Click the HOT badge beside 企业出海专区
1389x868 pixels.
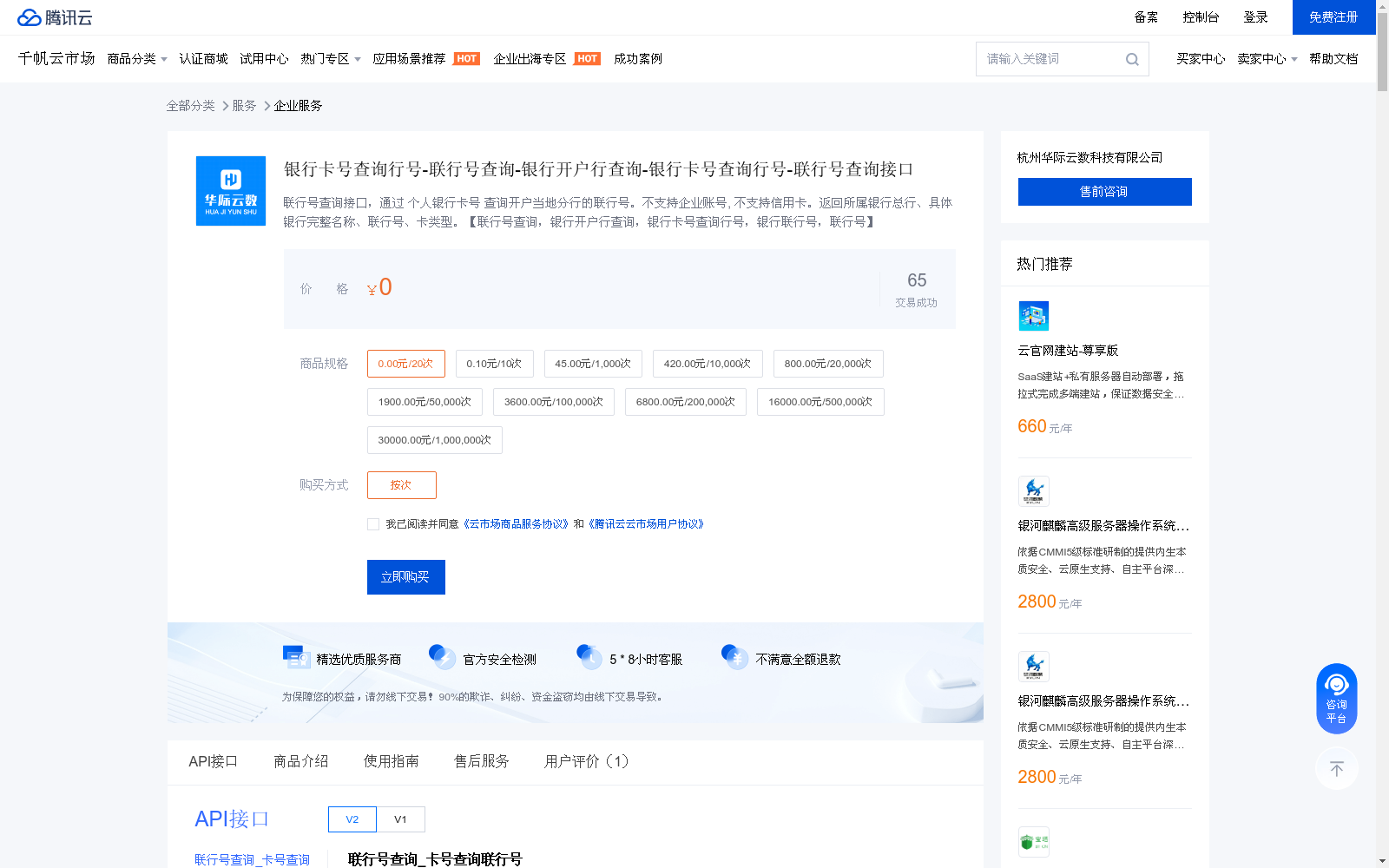[x=588, y=59]
